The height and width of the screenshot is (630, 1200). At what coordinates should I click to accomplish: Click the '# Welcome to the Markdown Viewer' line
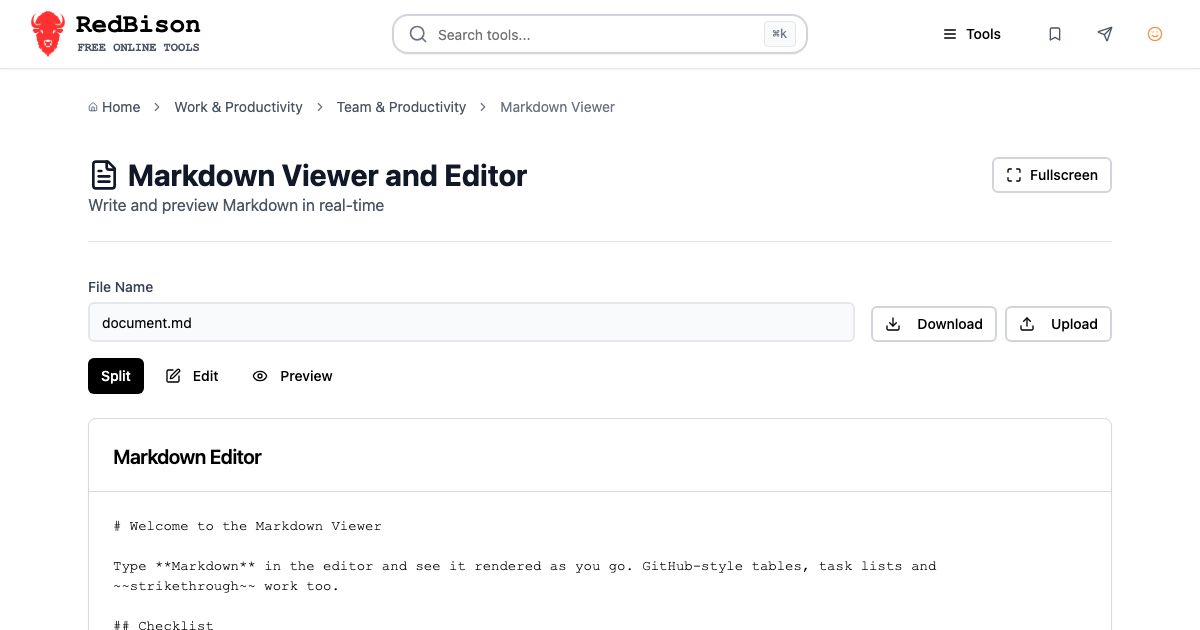(247, 526)
